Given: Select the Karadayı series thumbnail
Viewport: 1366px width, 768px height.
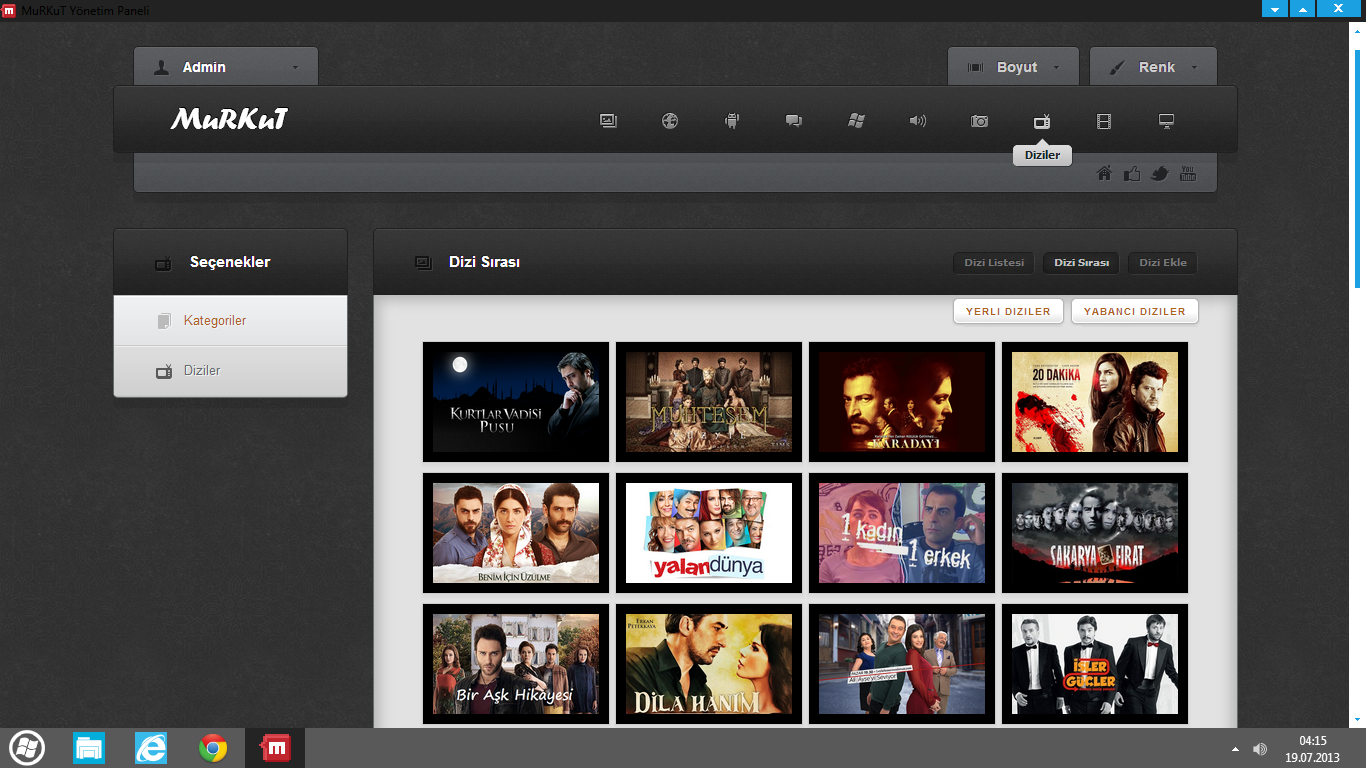Looking at the screenshot, I should [902, 402].
